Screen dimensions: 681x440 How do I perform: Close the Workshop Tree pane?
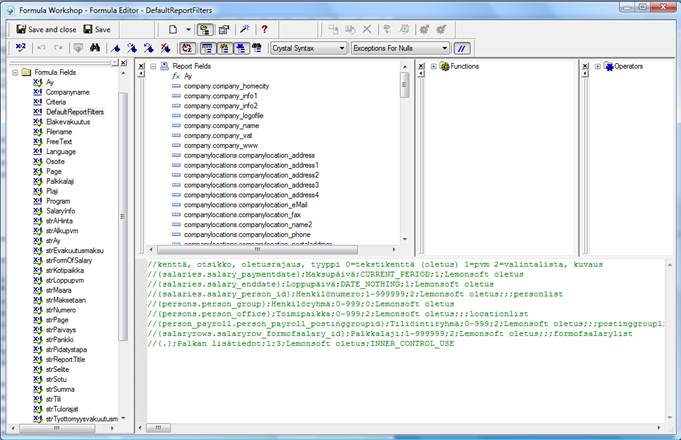[x=124, y=63]
